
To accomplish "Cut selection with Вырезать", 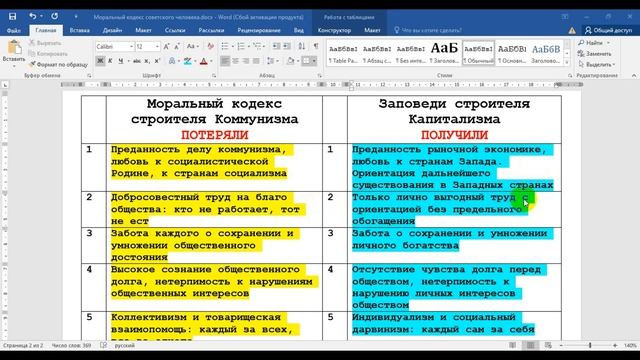I will (x=45, y=43).
